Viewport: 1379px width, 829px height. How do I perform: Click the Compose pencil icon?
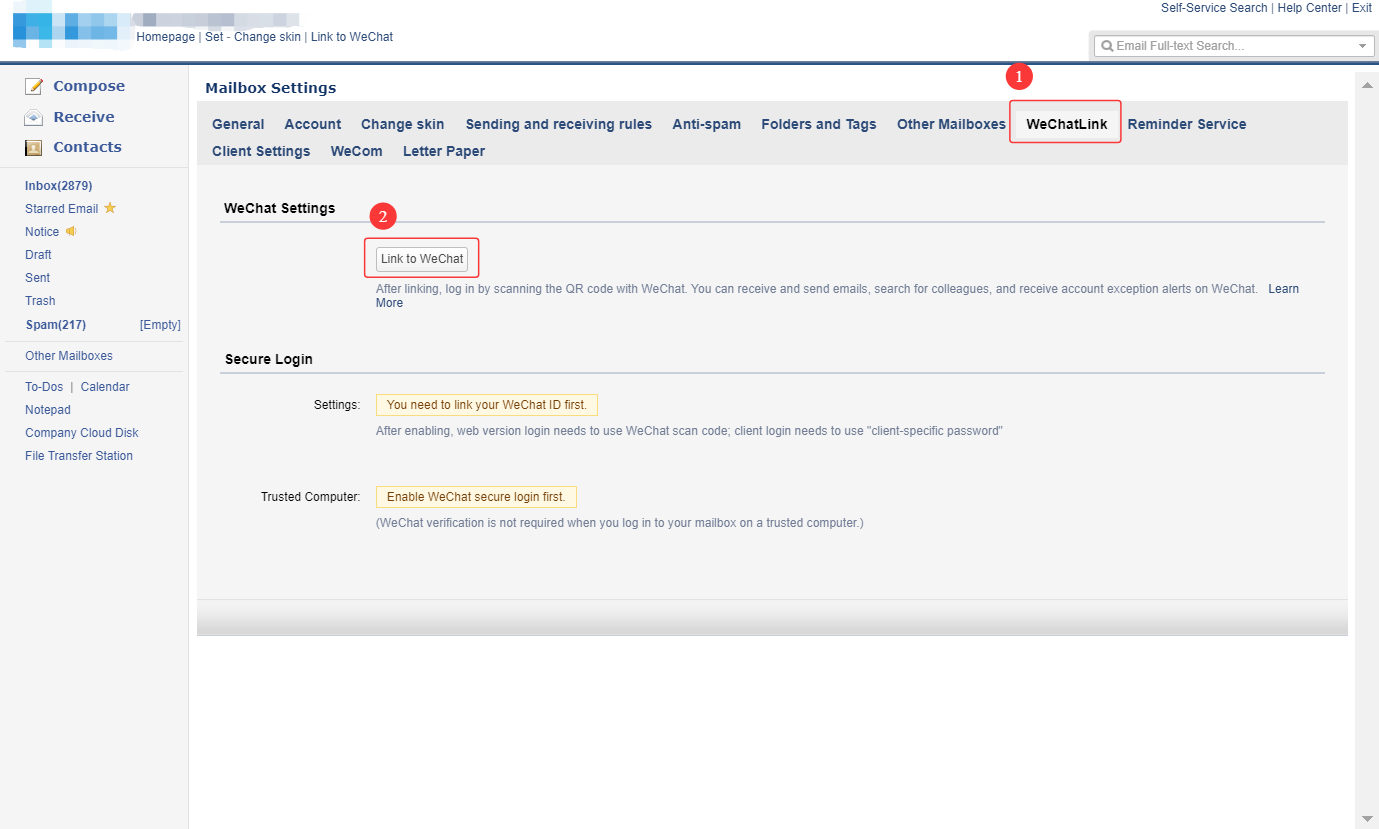34,86
